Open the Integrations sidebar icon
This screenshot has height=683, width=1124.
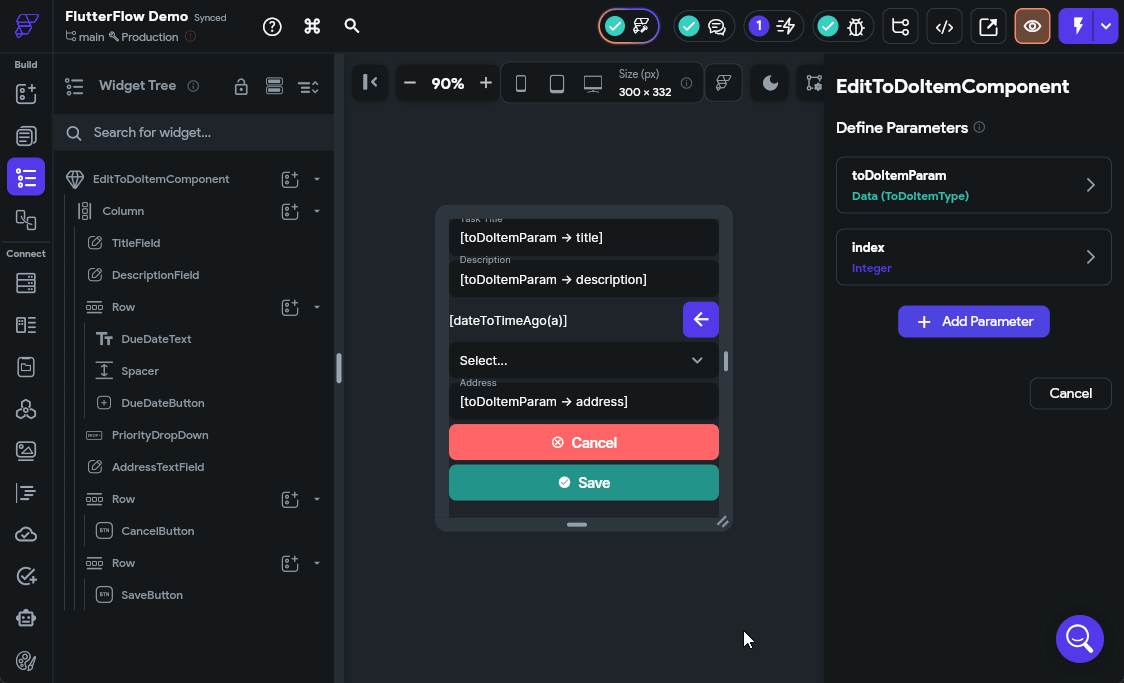(26, 409)
